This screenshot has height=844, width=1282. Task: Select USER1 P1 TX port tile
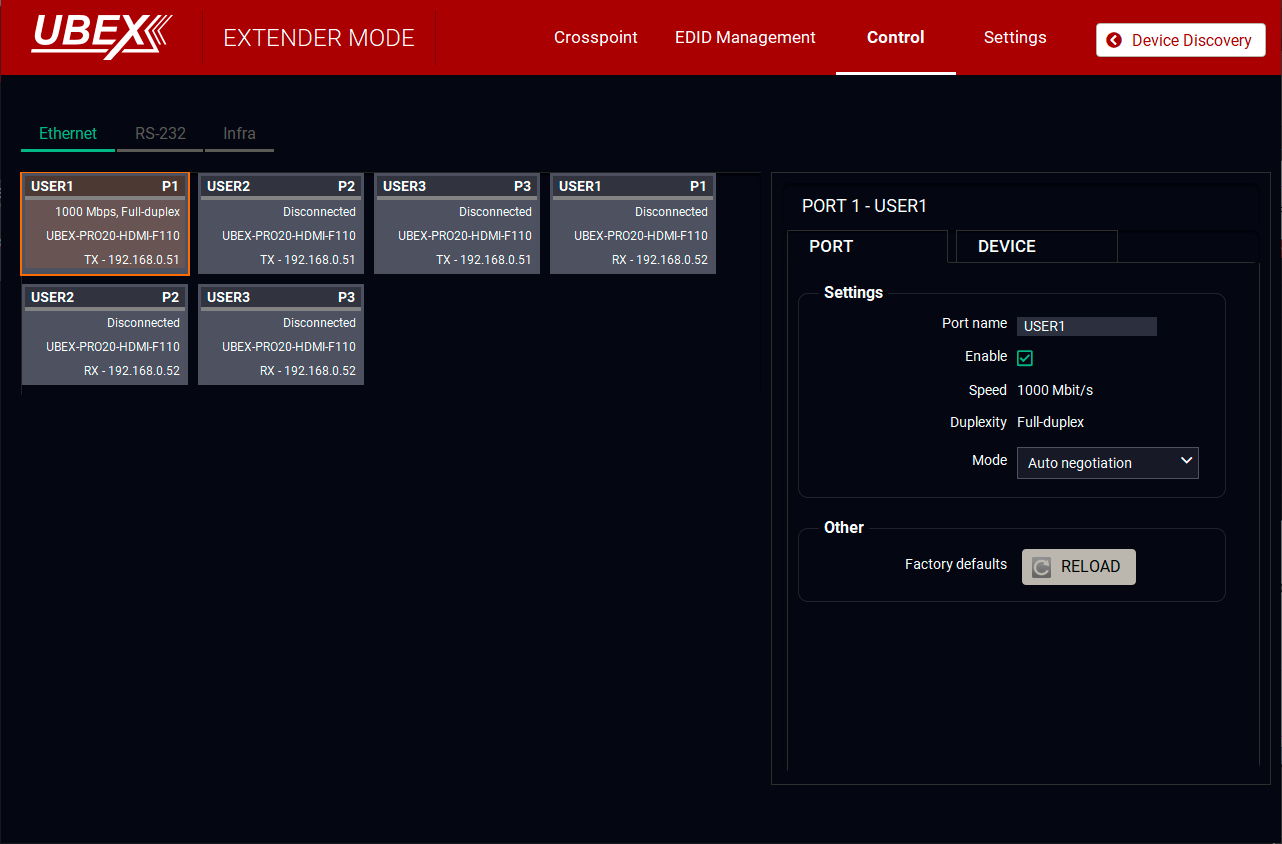[x=105, y=224]
